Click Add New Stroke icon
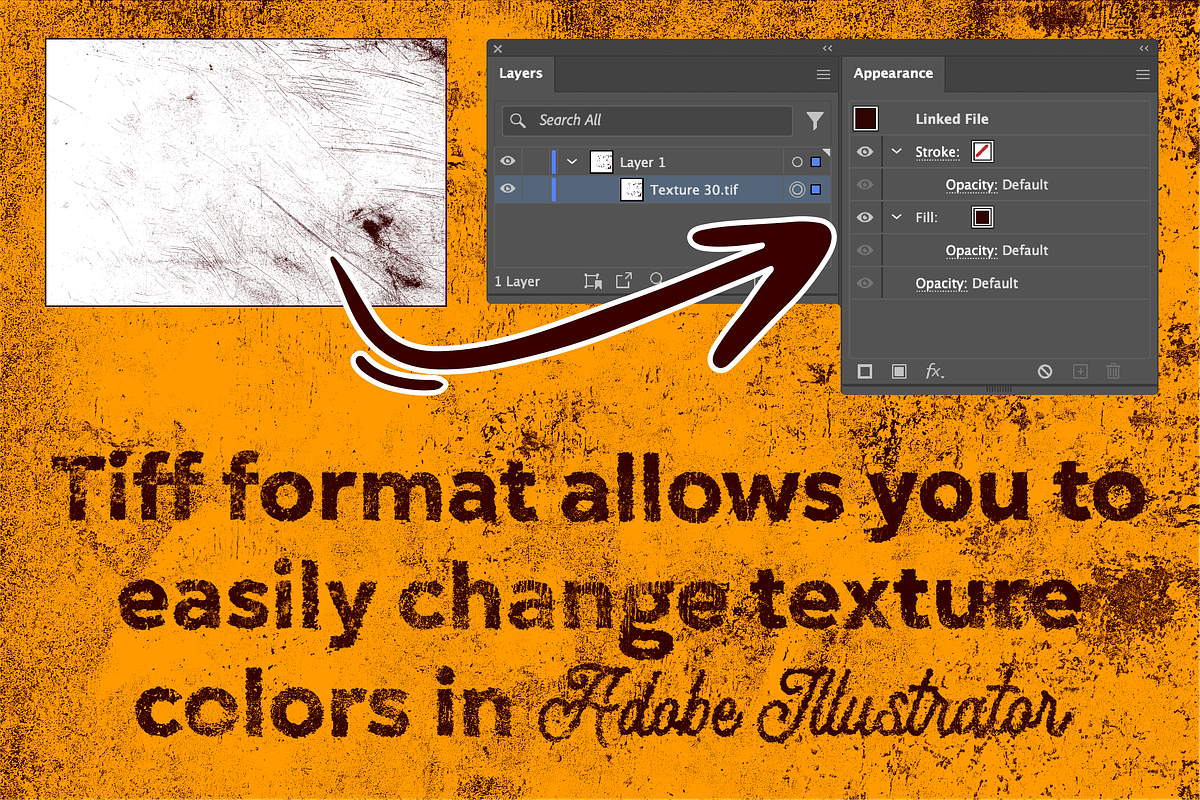Viewport: 1200px width, 800px height. [865, 371]
